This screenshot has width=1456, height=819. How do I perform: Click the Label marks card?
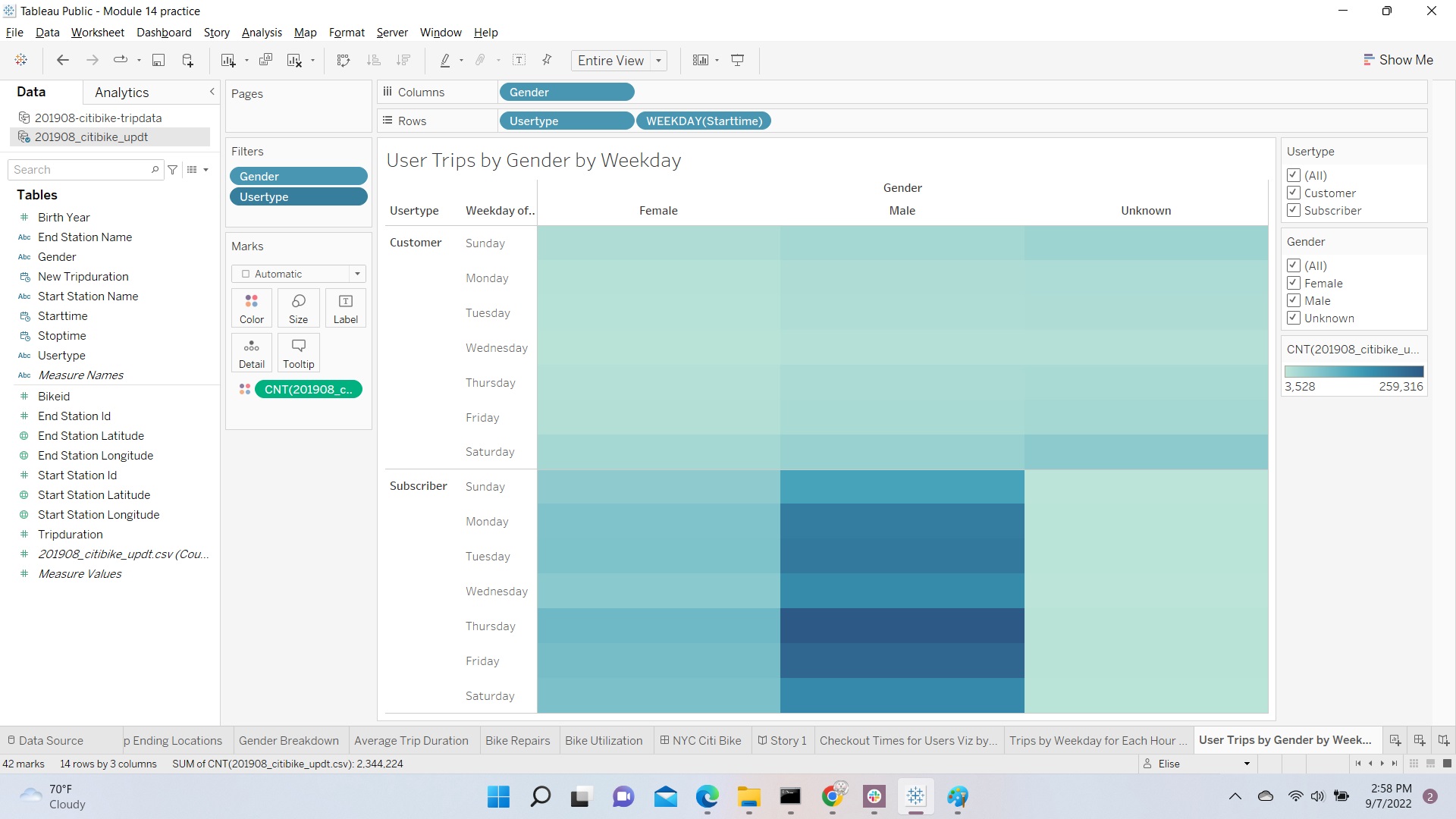pos(345,308)
